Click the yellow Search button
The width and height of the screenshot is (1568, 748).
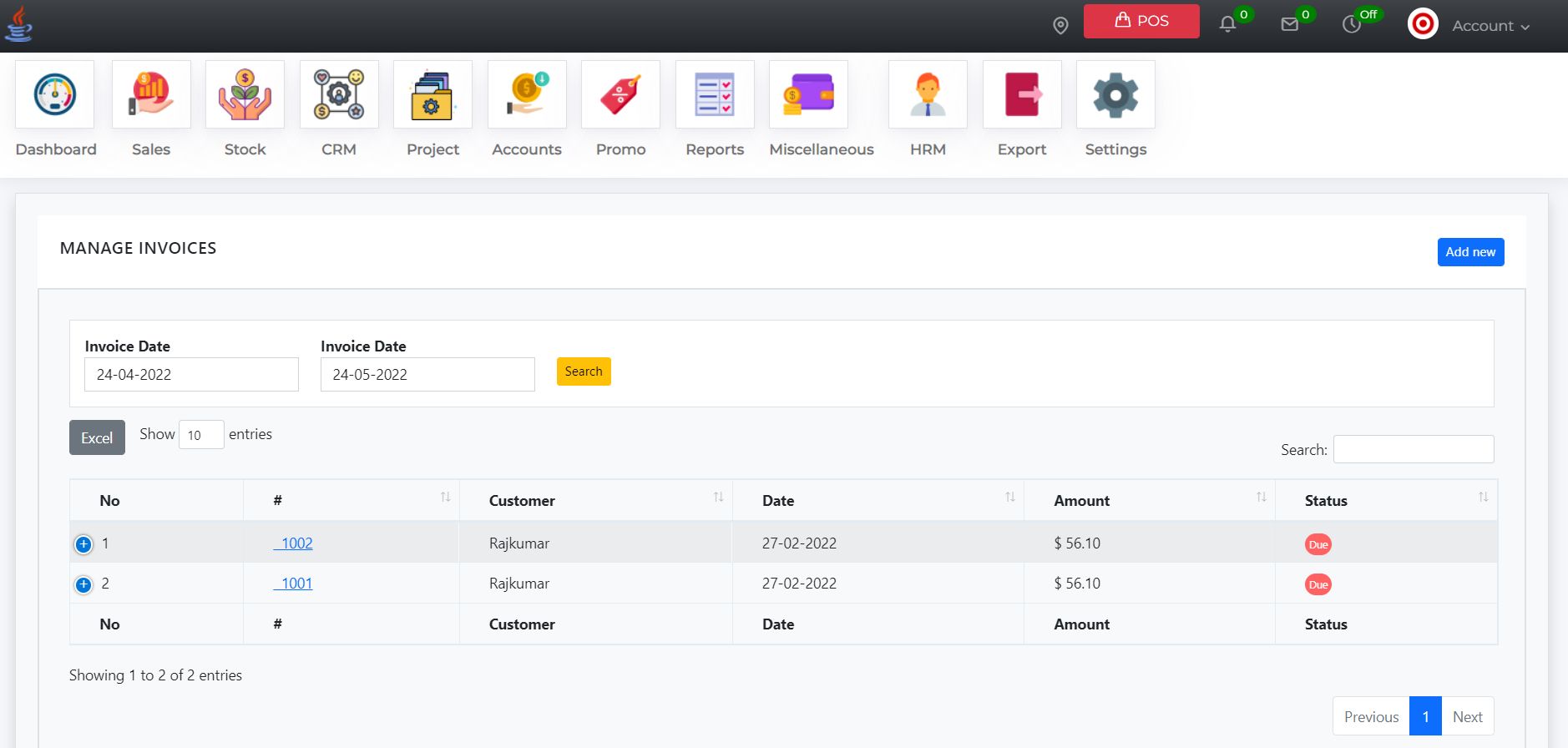pos(584,371)
